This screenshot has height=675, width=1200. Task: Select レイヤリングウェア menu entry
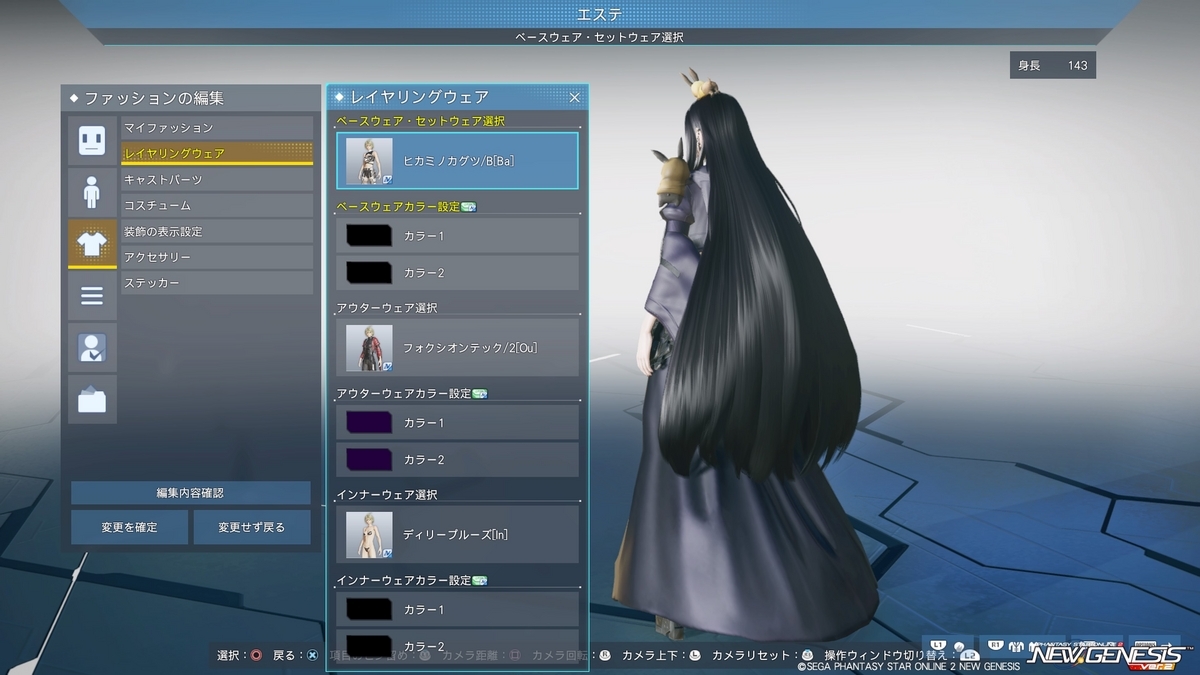point(217,154)
